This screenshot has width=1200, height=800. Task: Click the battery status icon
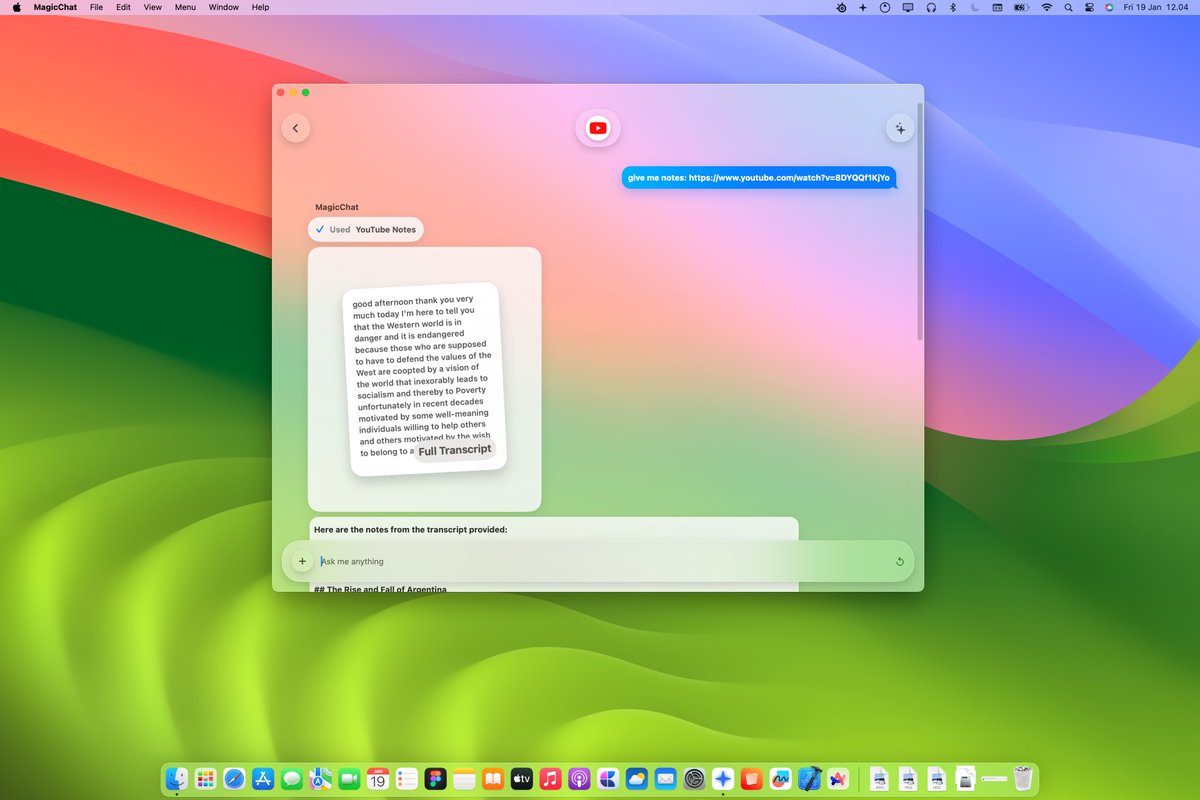(x=1021, y=7)
